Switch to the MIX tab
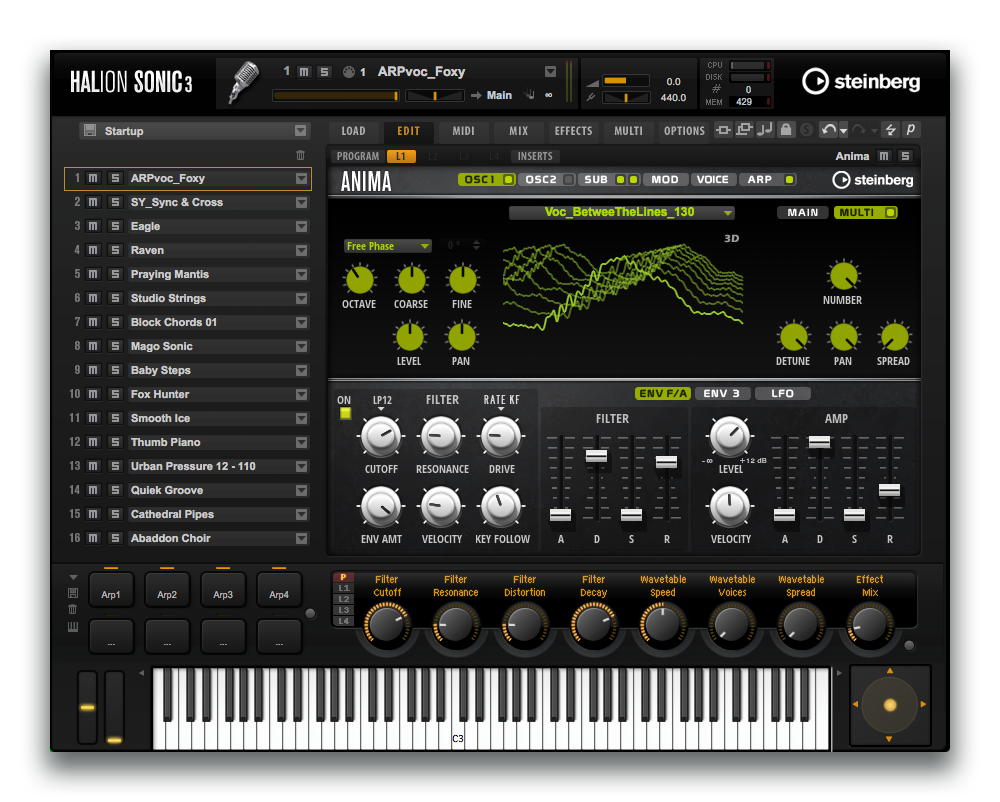This screenshot has width=1000, height=802. click(518, 131)
